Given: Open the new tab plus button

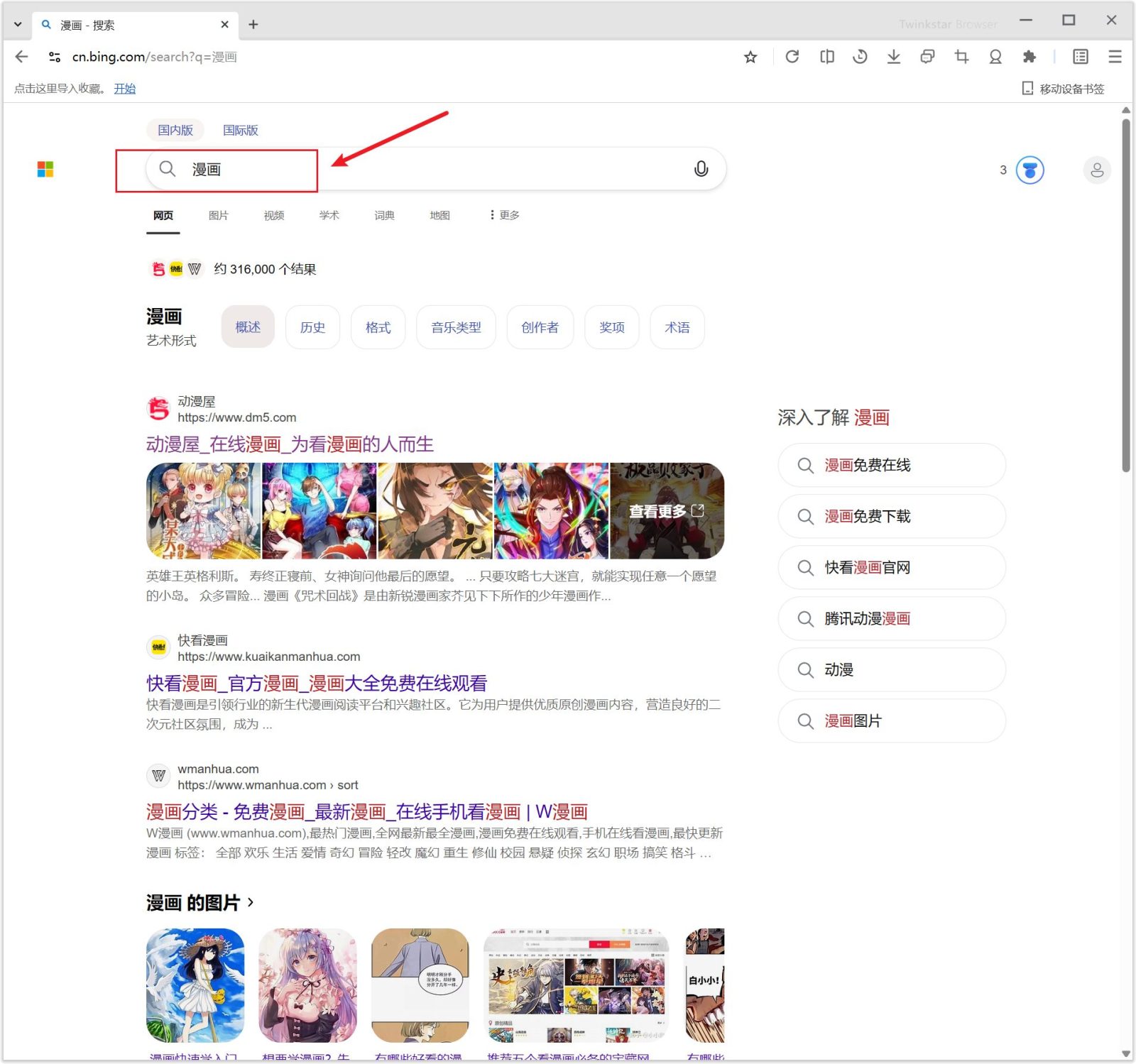Looking at the screenshot, I should tap(253, 25).
